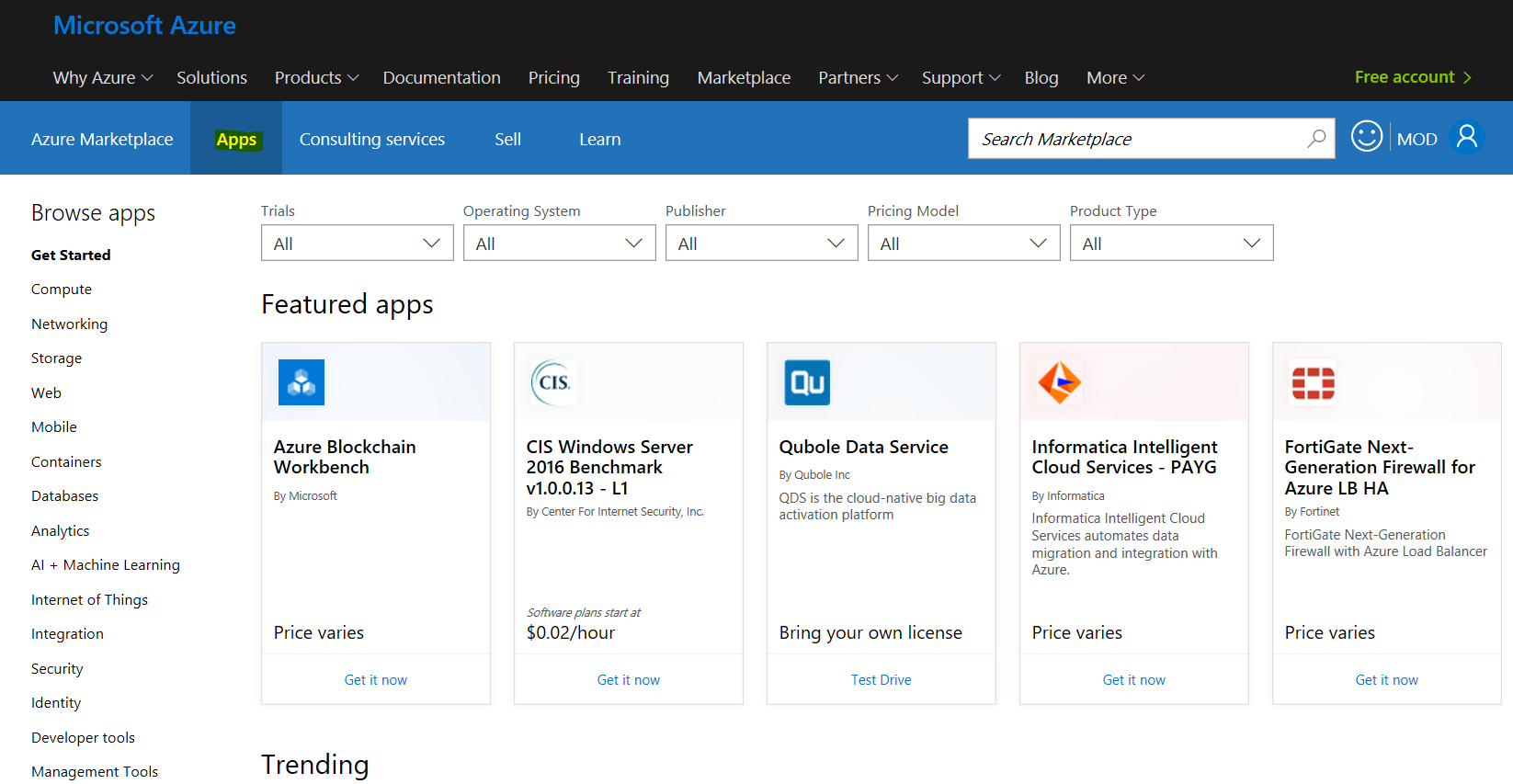Click the Azure Blockchain Workbench logo icon
Image resolution: width=1513 pixels, height=784 pixels.
click(x=301, y=382)
